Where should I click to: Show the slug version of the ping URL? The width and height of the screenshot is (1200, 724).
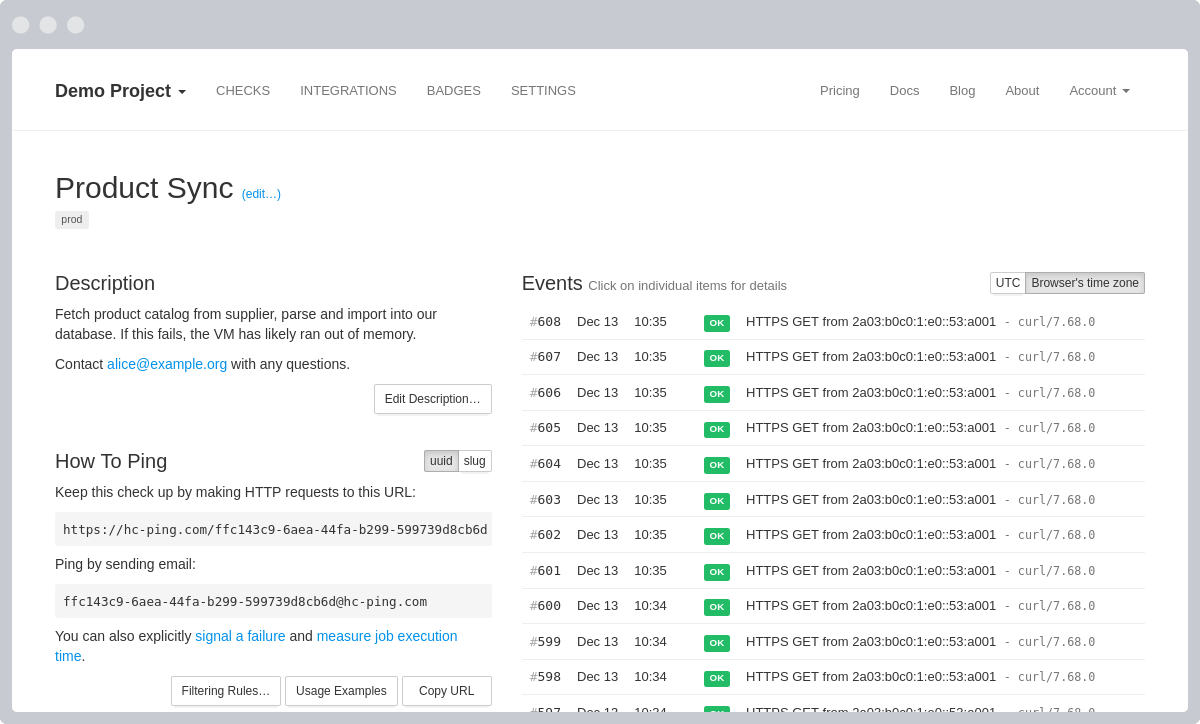point(474,461)
